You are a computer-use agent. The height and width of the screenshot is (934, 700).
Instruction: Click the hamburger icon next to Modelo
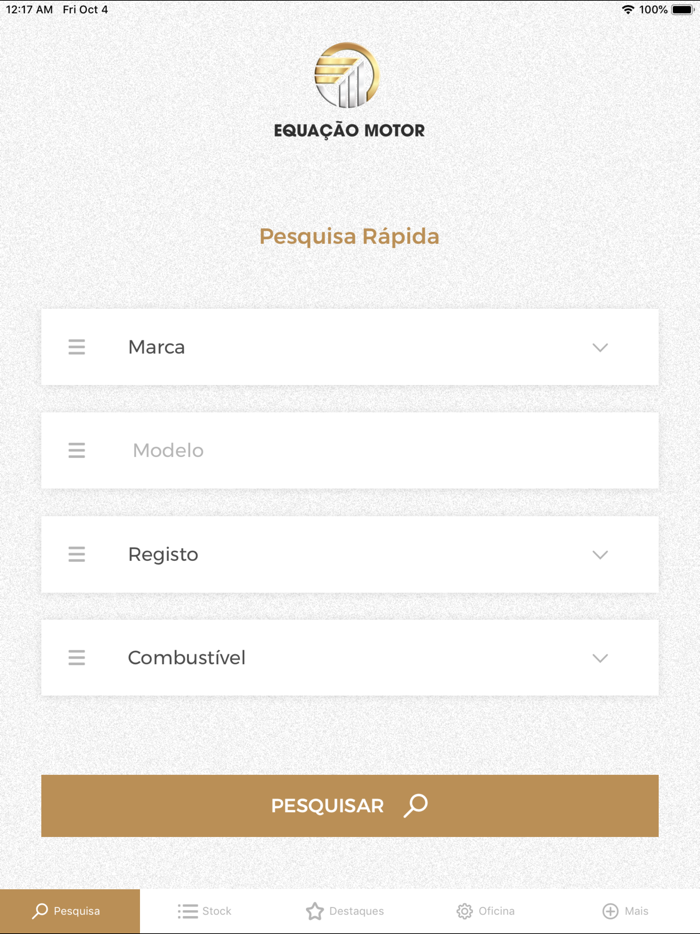coord(77,450)
